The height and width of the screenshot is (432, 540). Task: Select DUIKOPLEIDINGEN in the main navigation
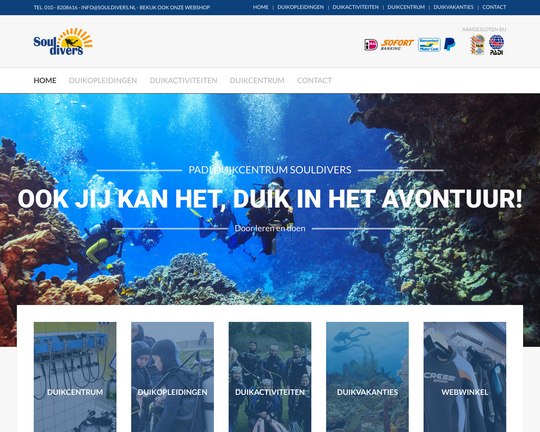[103, 80]
